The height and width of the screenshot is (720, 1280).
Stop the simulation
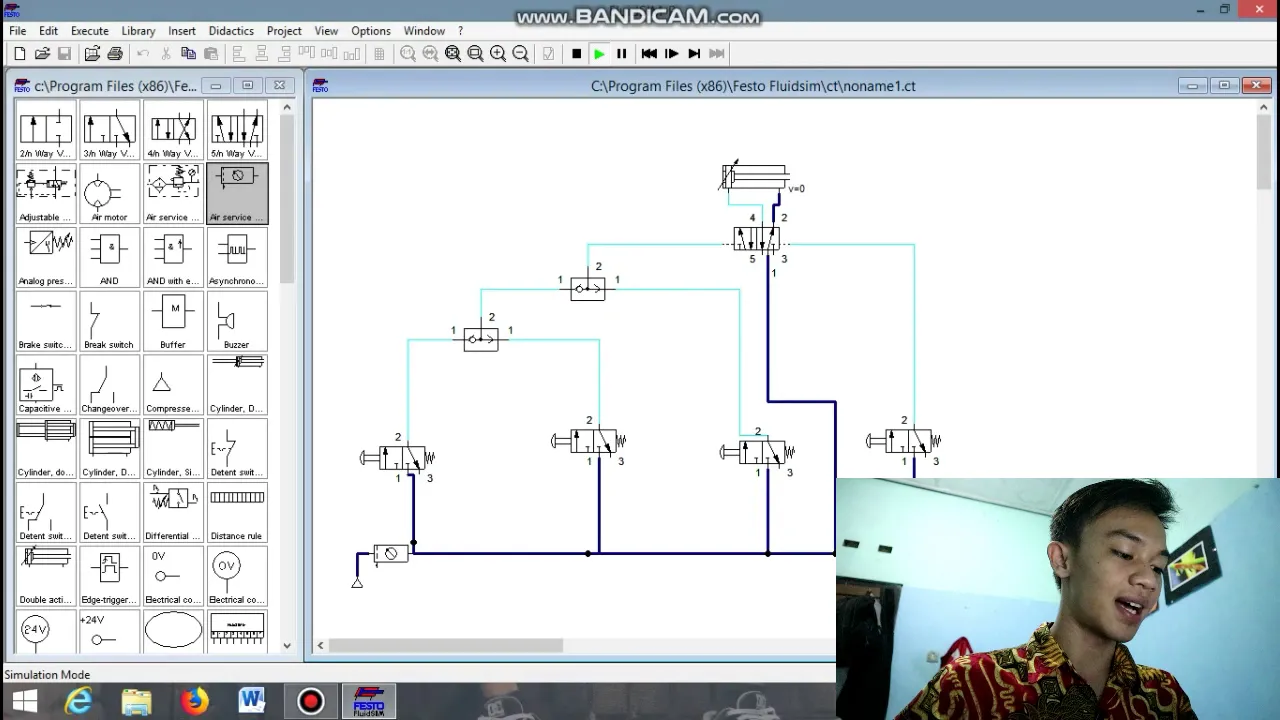576,54
